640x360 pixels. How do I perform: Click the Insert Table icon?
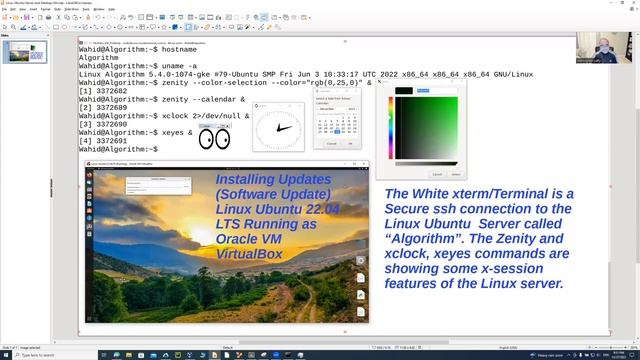click(x=190, y=18)
